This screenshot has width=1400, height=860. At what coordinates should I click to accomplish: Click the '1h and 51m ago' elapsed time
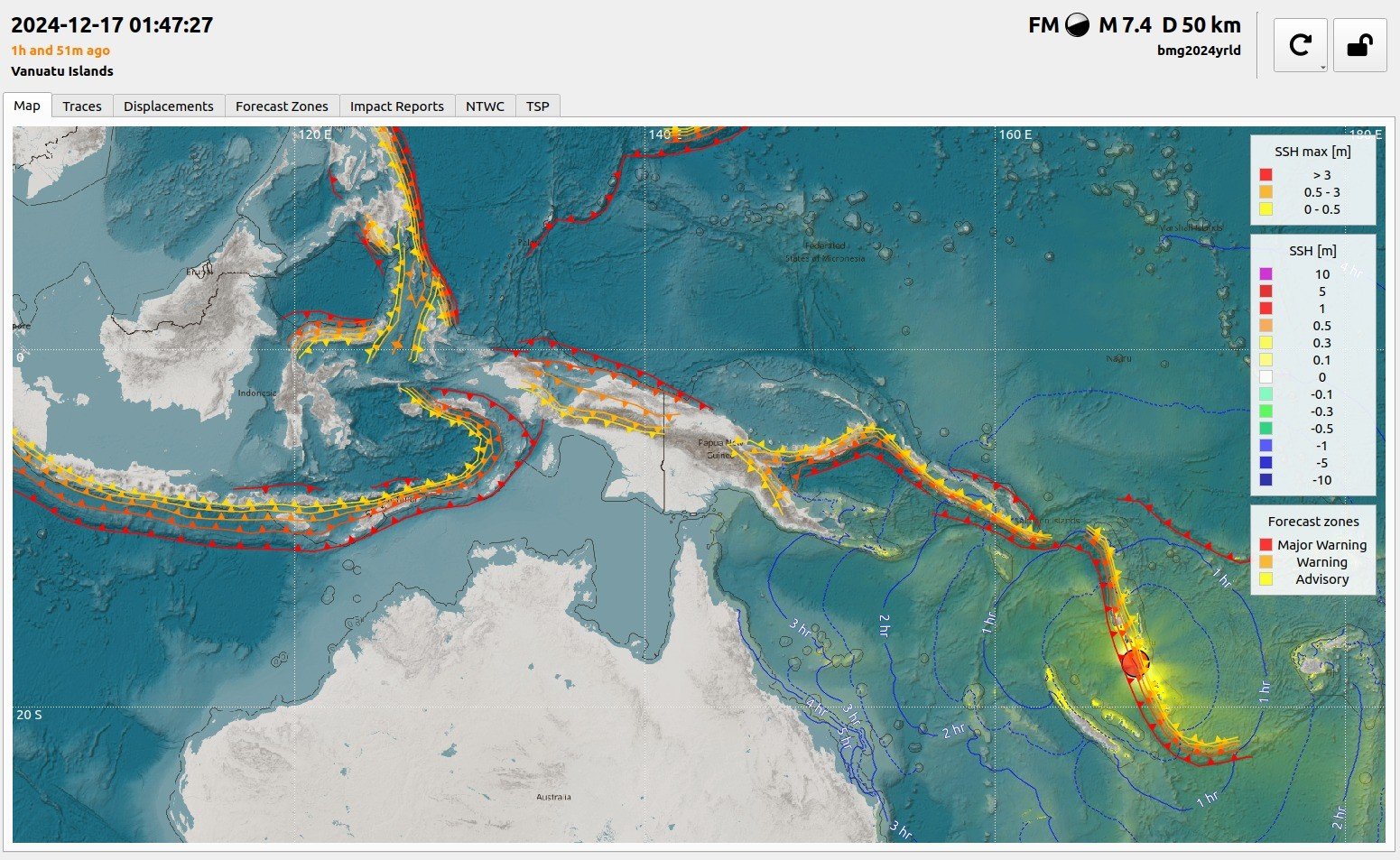click(60, 51)
